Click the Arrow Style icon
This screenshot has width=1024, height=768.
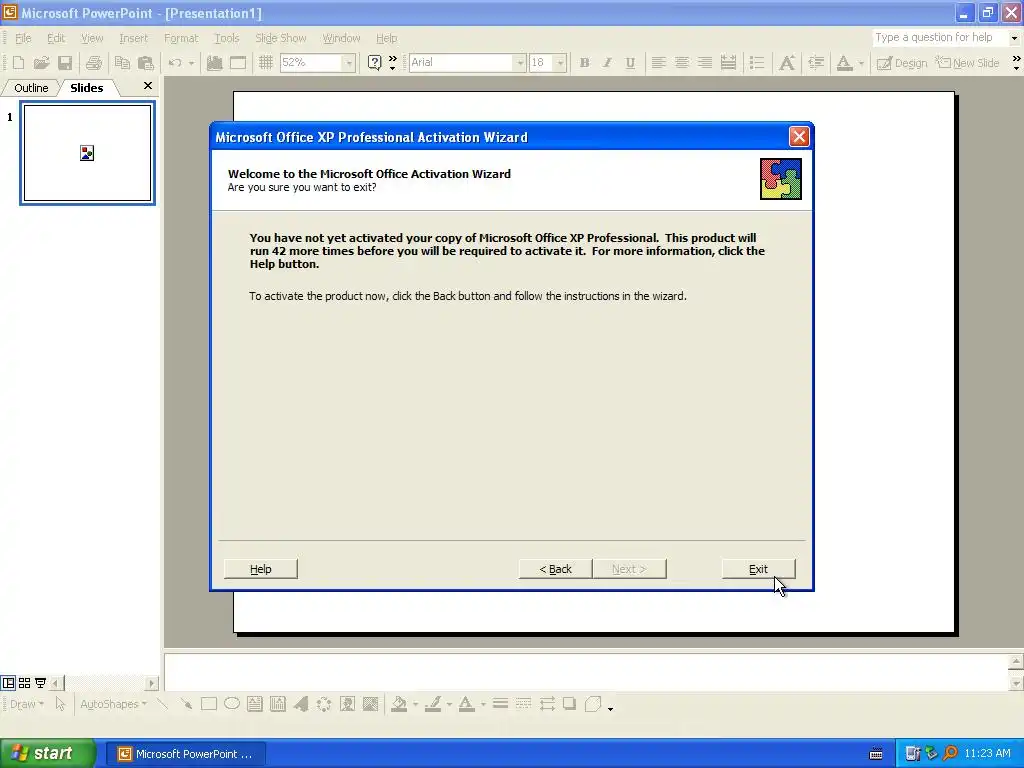point(547,704)
